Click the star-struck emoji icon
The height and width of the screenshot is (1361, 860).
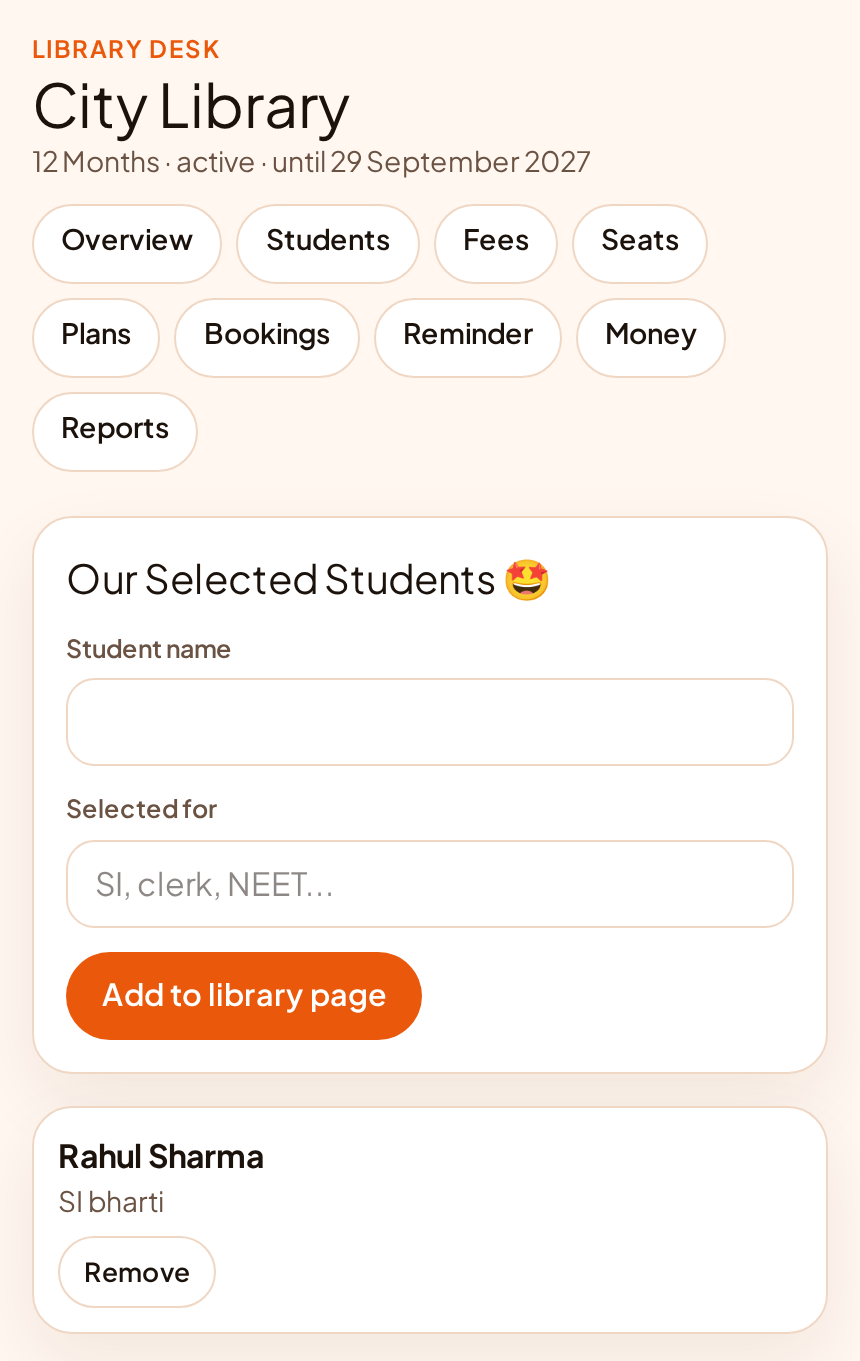[527, 580]
